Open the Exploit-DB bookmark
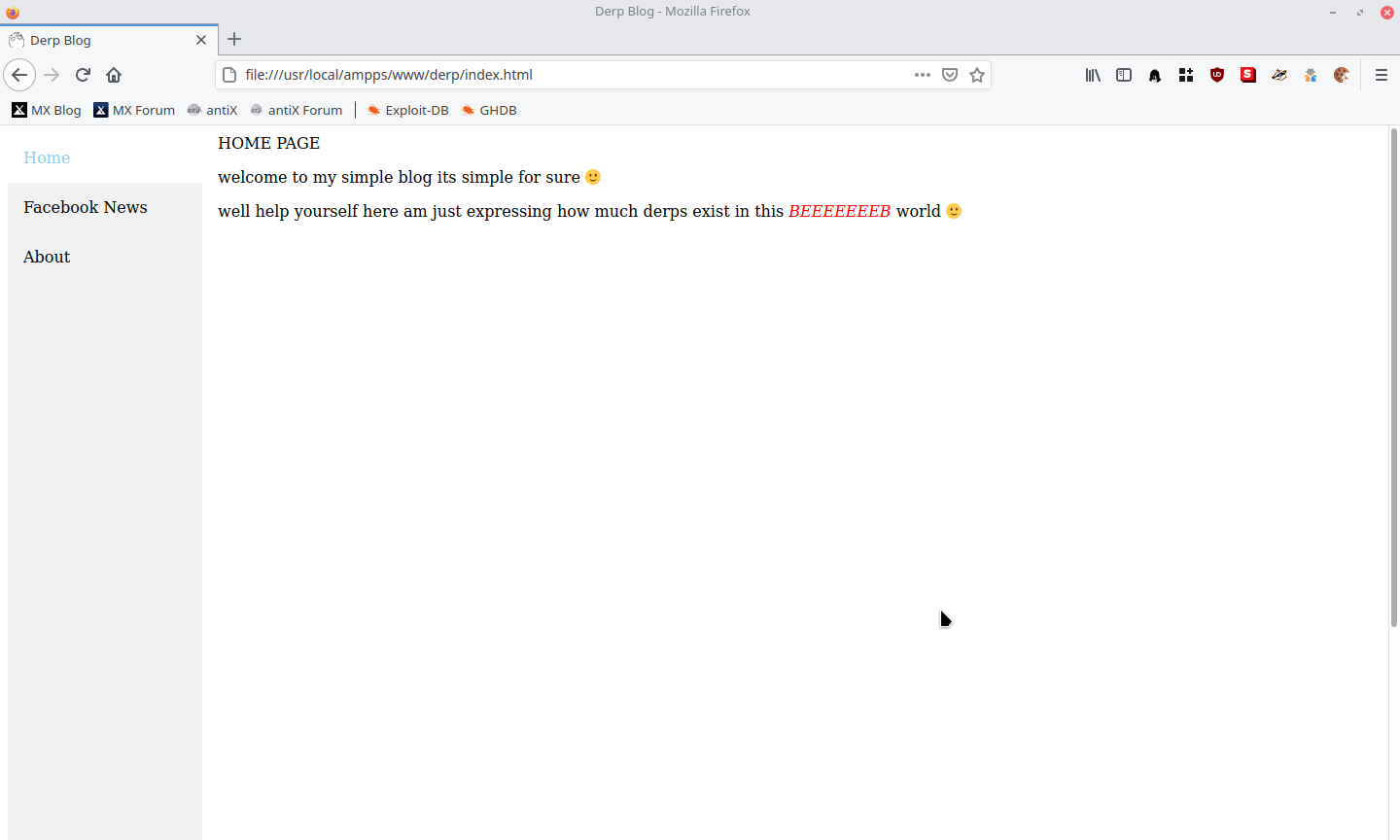 pyautogui.click(x=407, y=110)
